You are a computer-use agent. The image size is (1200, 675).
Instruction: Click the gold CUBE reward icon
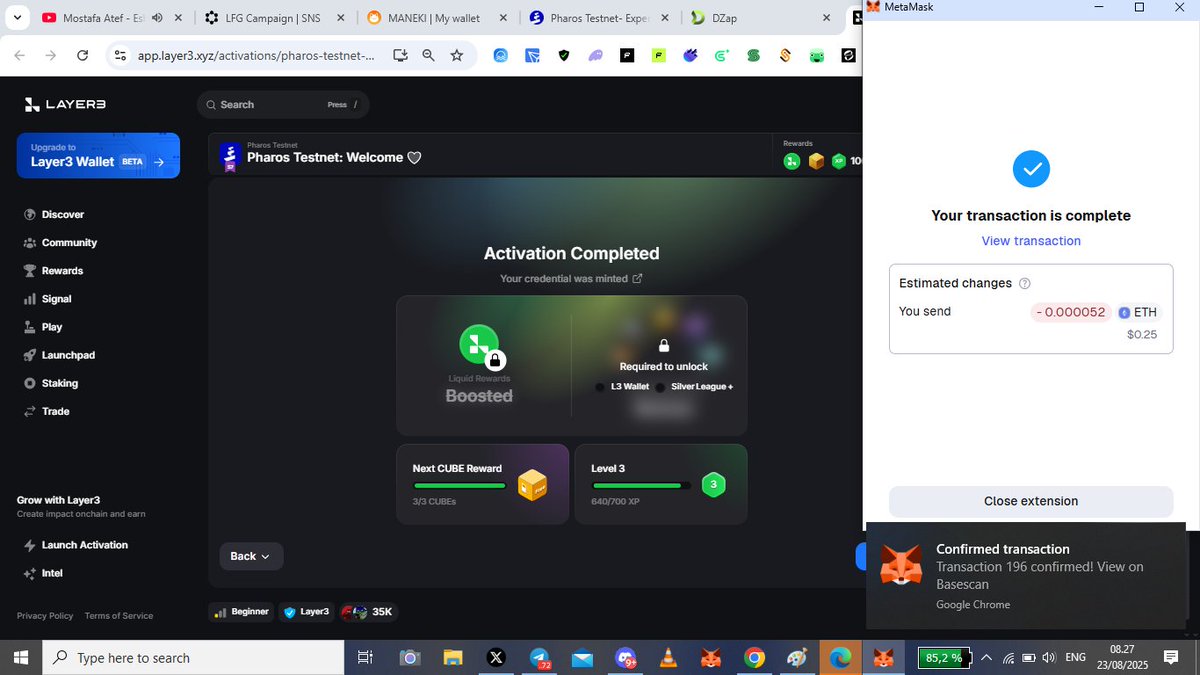point(532,485)
